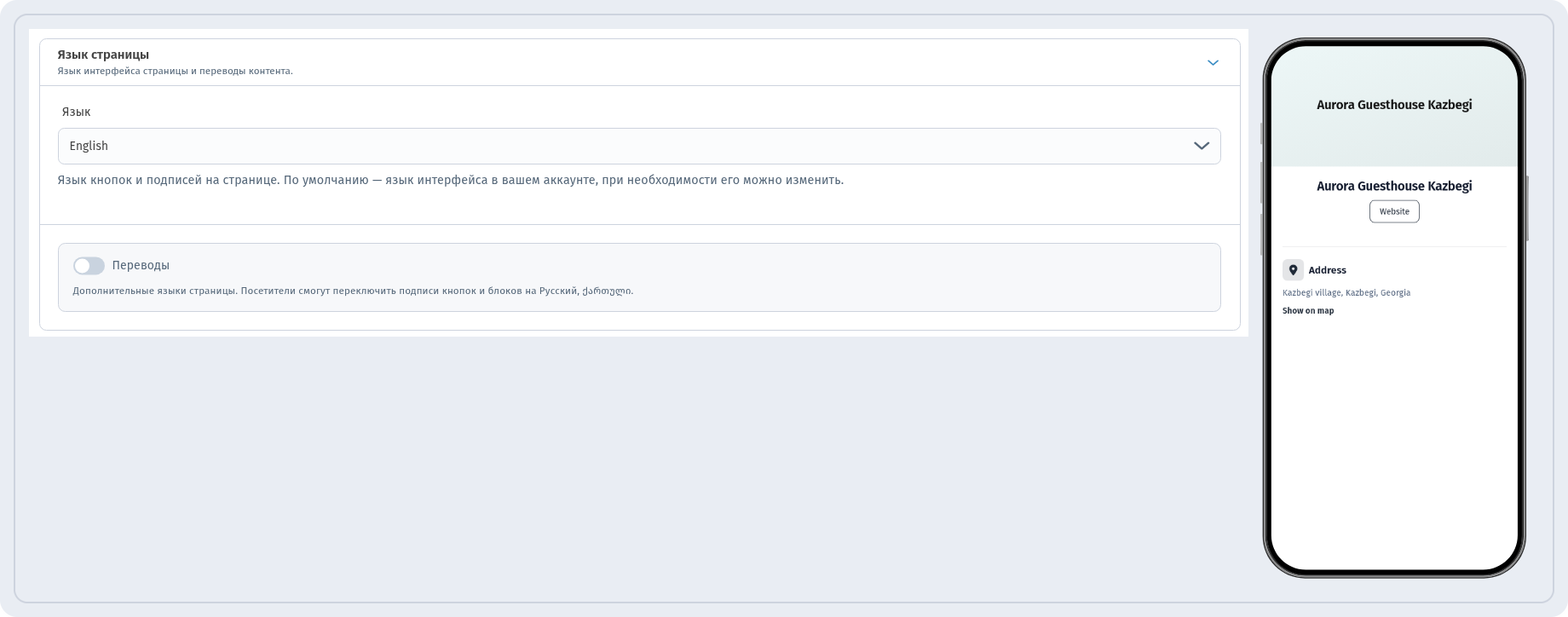The width and height of the screenshot is (1568, 617).
Task: Click the Переводы label text
Action: [141, 266]
